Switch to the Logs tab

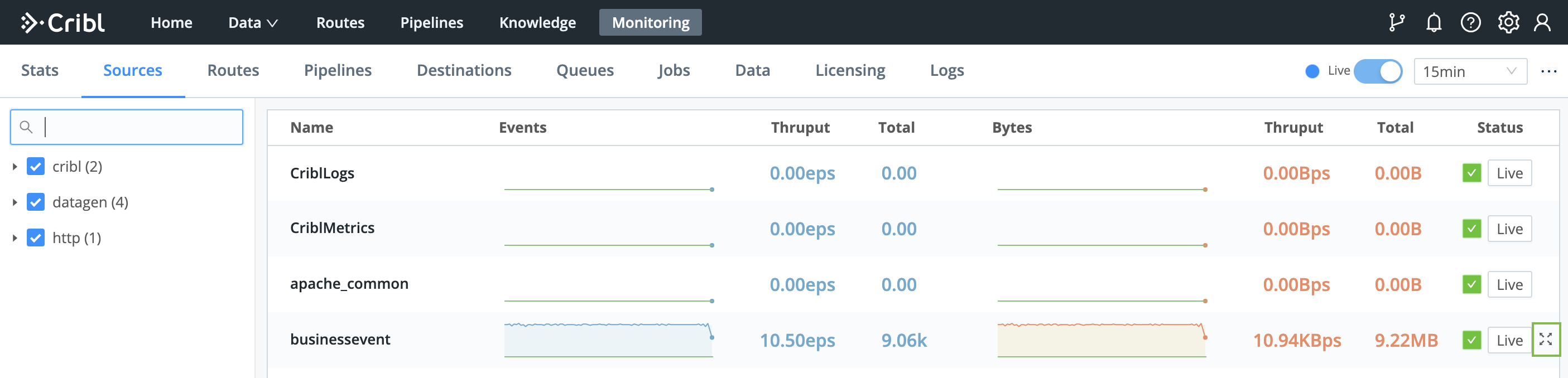point(946,70)
